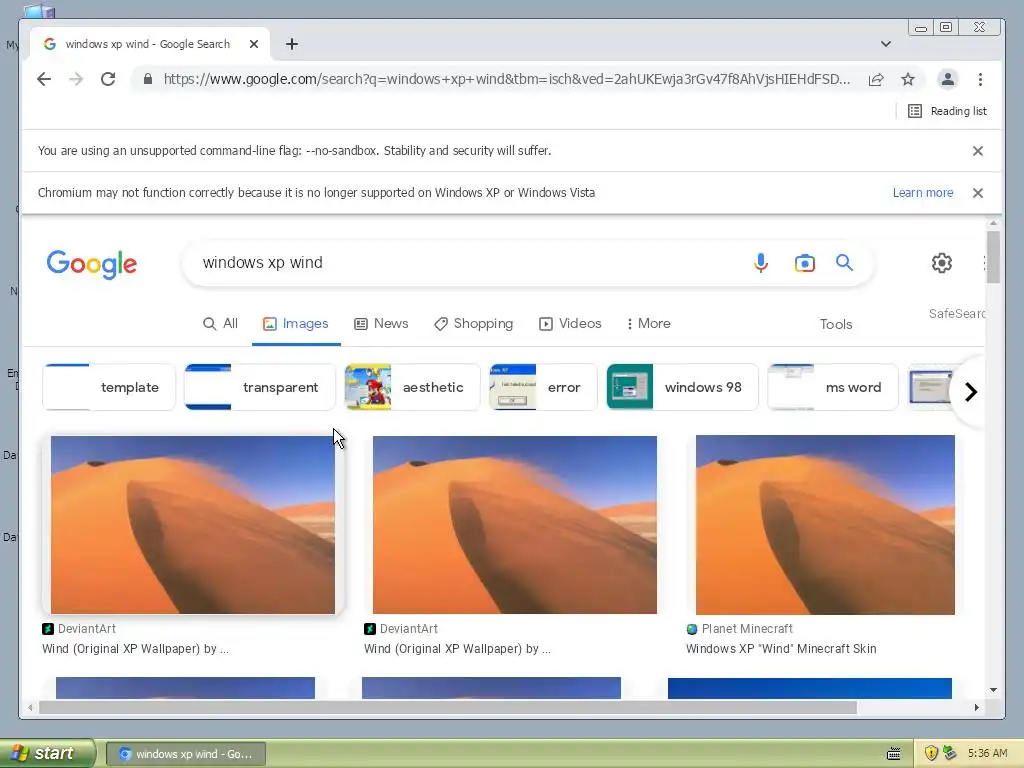This screenshot has width=1024, height=768.
Task: Dismiss the unsupported Windows XP notice
Action: click(x=978, y=193)
